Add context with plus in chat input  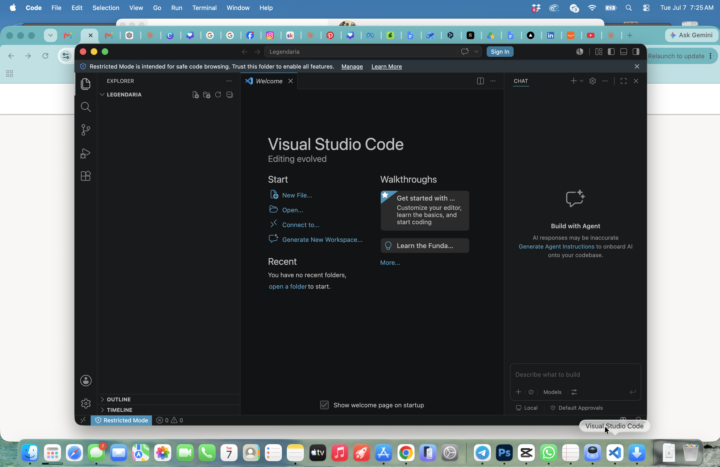point(518,392)
